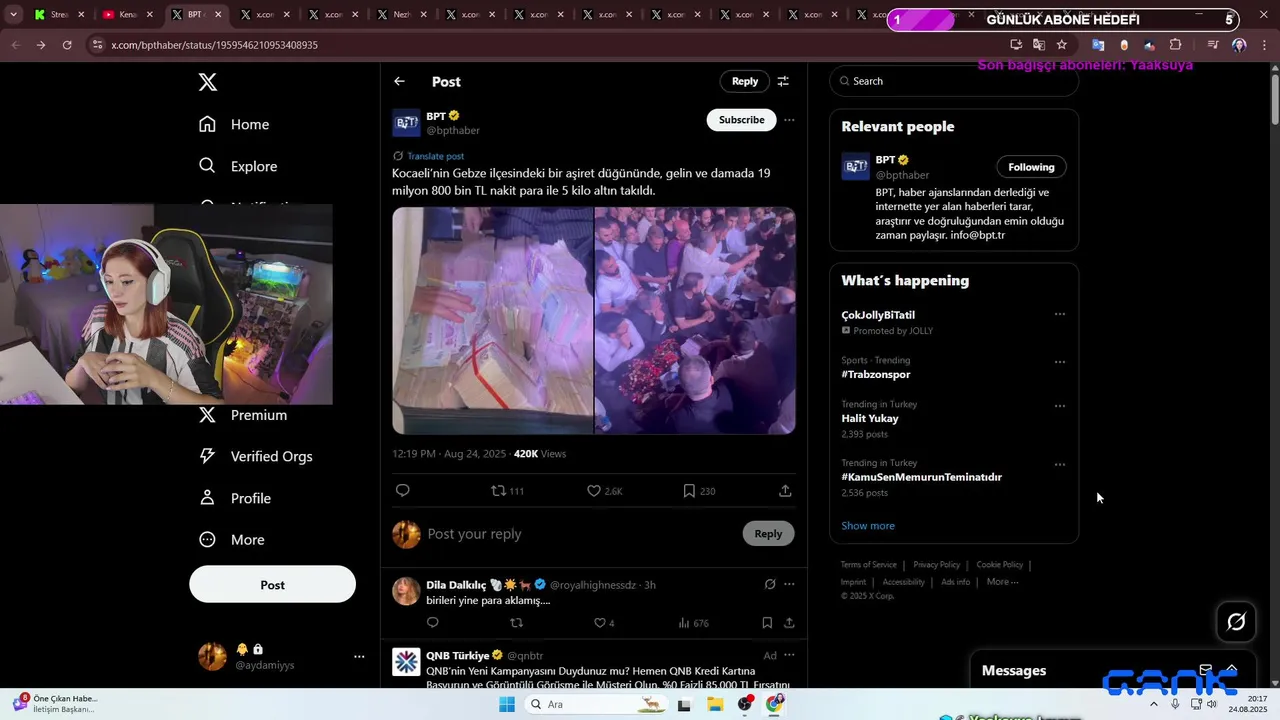The image size is (1280, 720).
Task: Click the gray Reply submit button
Action: (x=768, y=533)
